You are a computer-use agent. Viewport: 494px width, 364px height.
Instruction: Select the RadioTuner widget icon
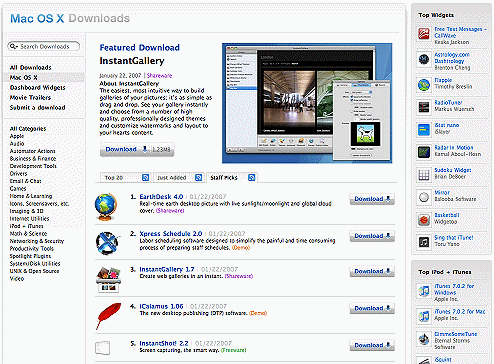tap(424, 107)
